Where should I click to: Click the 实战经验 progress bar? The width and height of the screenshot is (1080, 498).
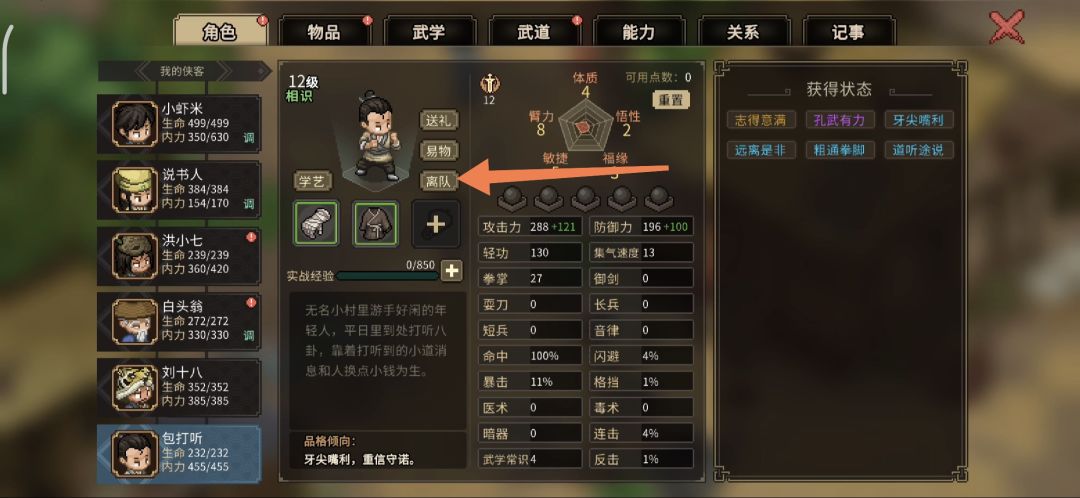[388, 276]
